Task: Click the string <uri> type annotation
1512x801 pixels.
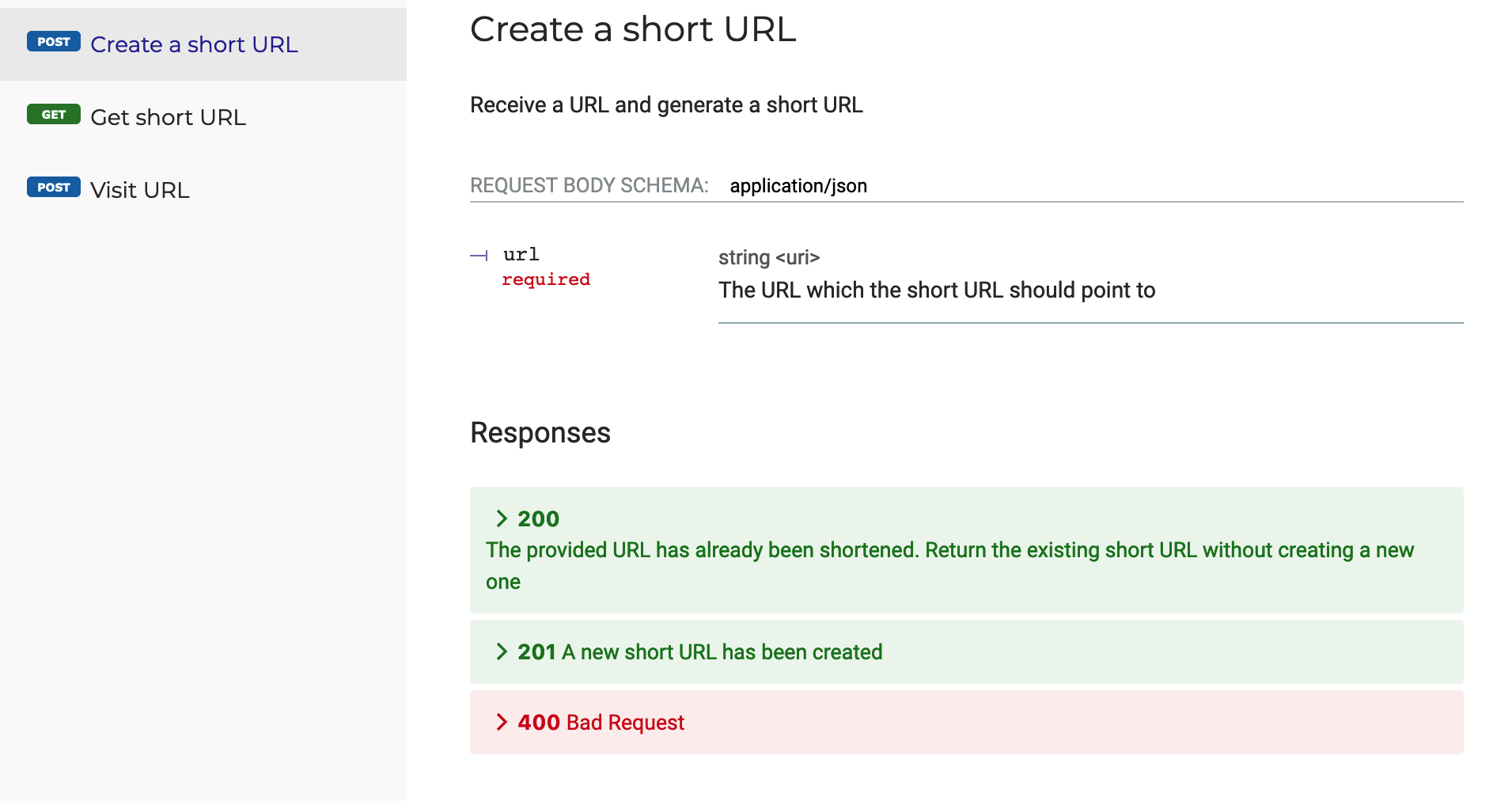Action: pyautogui.click(x=769, y=257)
